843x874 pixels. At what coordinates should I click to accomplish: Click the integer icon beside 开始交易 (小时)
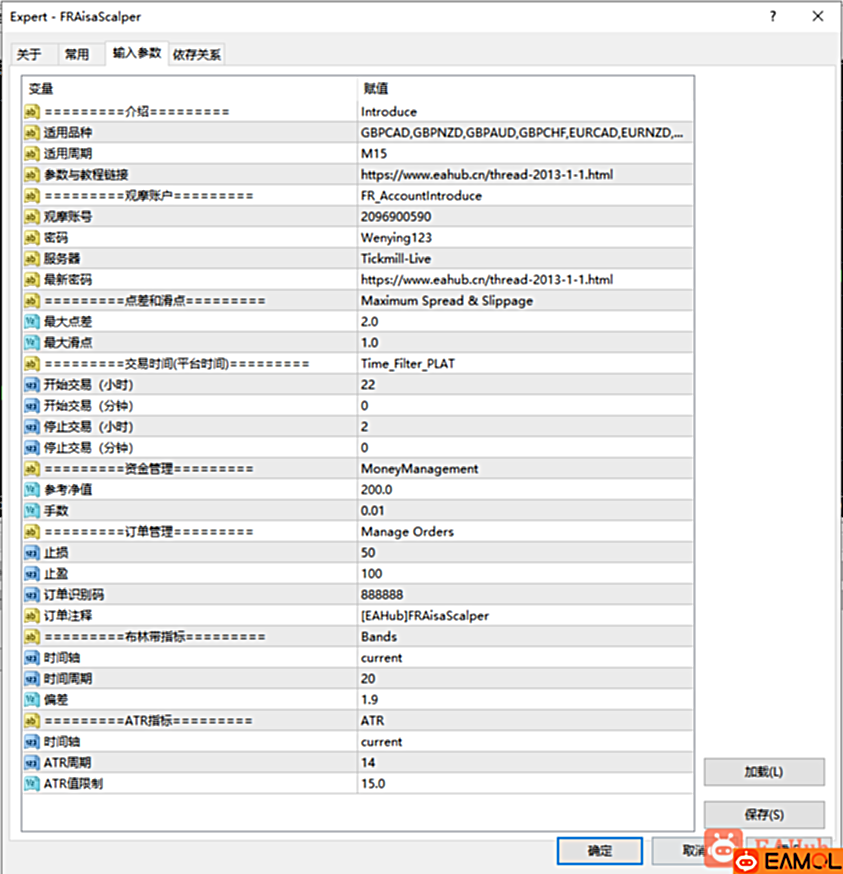[x=32, y=385]
